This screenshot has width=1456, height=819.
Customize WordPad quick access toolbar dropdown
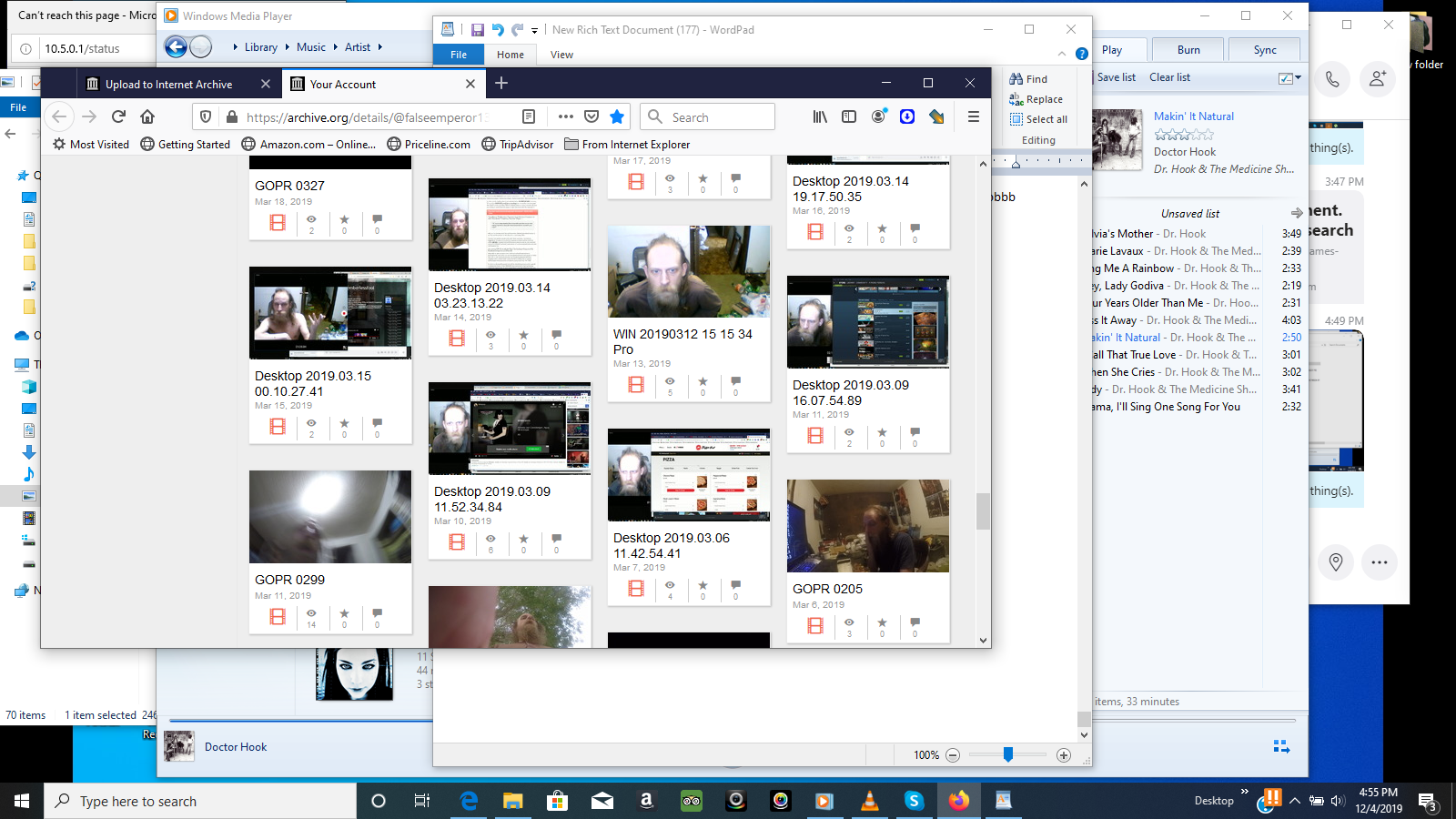[x=534, y=30]
